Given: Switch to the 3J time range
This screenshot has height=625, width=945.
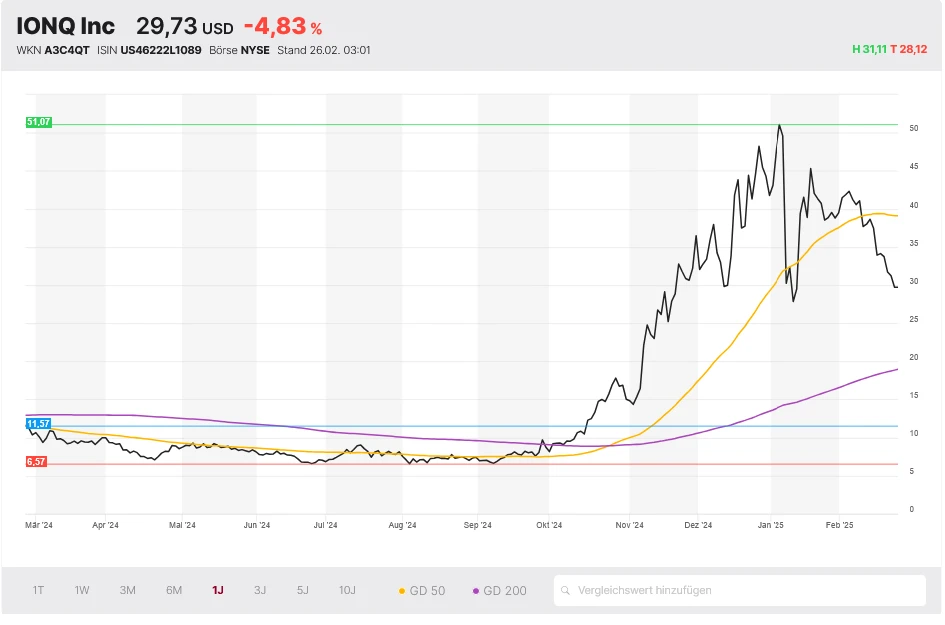Looking at the screenshot, I should click(x=260, y=590).
